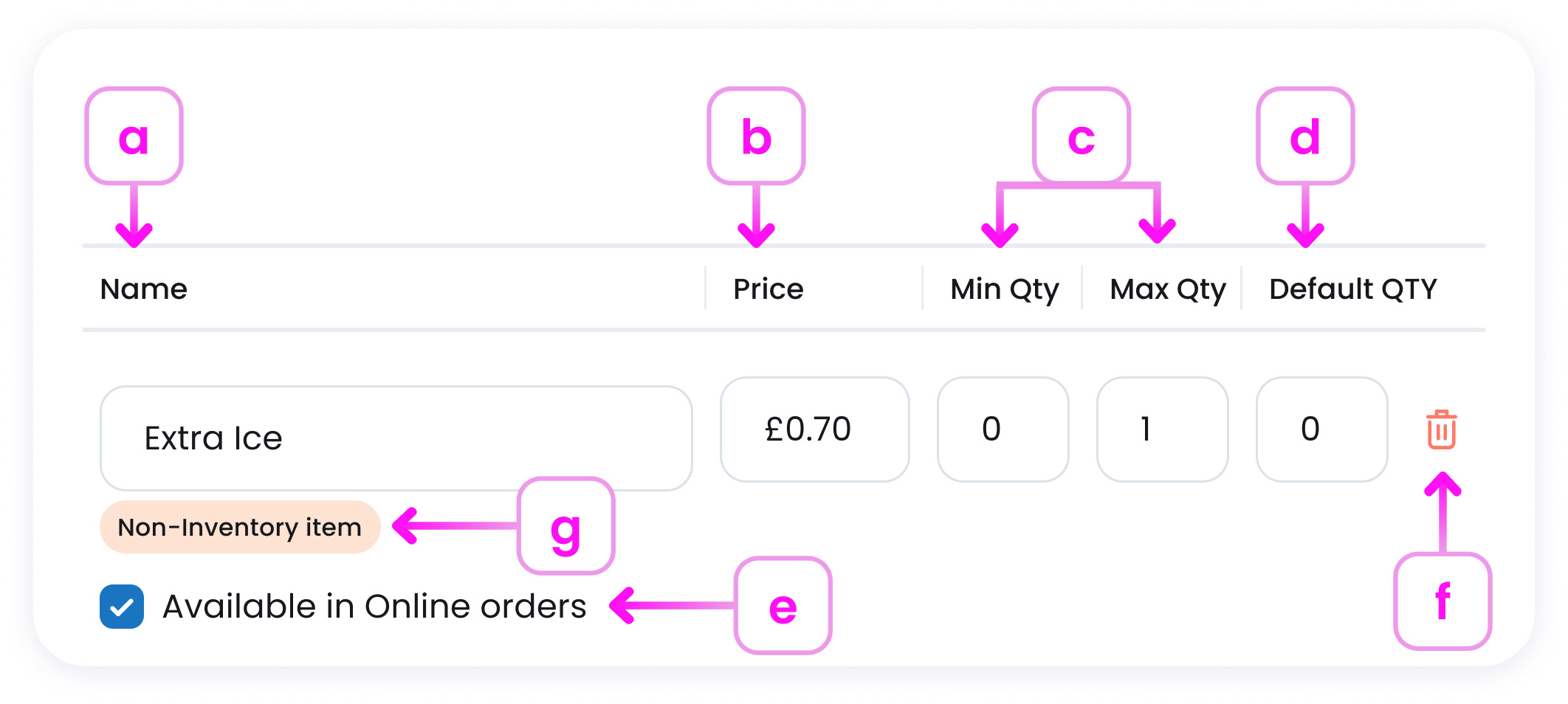The height and width of the screenshot is (704, 1568).
Task: Click the Non-Inventory item badge
Action: point(240,527)
